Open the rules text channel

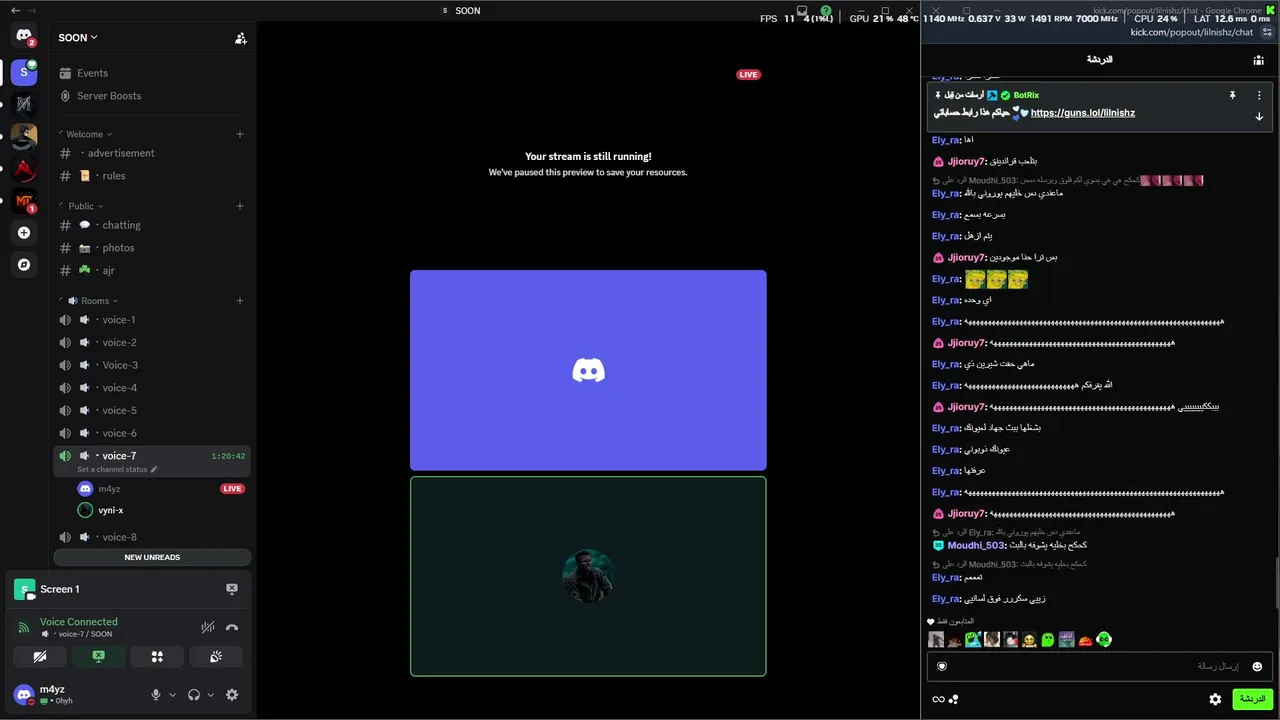point(152,176)
